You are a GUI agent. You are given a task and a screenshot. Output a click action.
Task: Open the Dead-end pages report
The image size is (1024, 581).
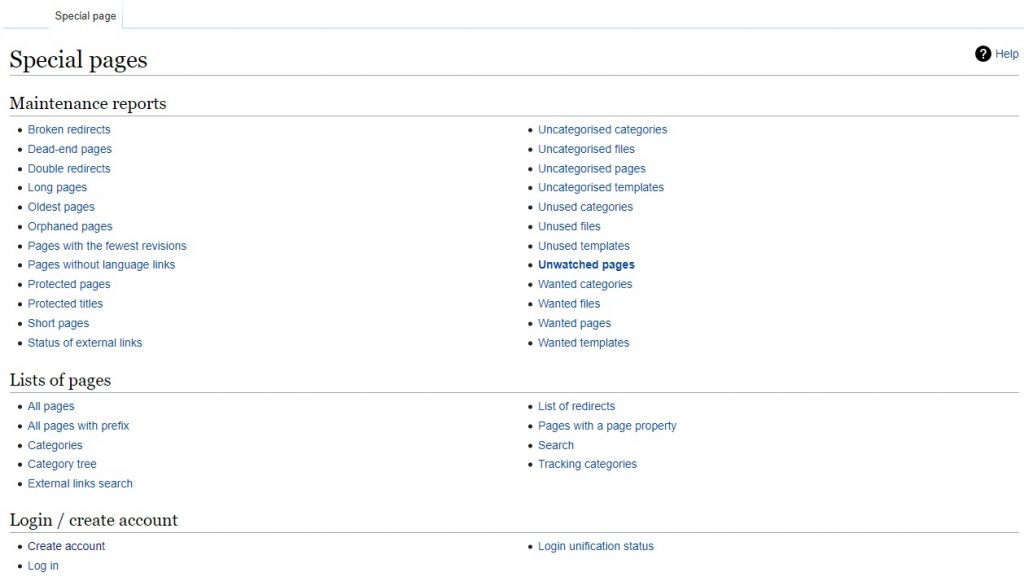(70, 148)
